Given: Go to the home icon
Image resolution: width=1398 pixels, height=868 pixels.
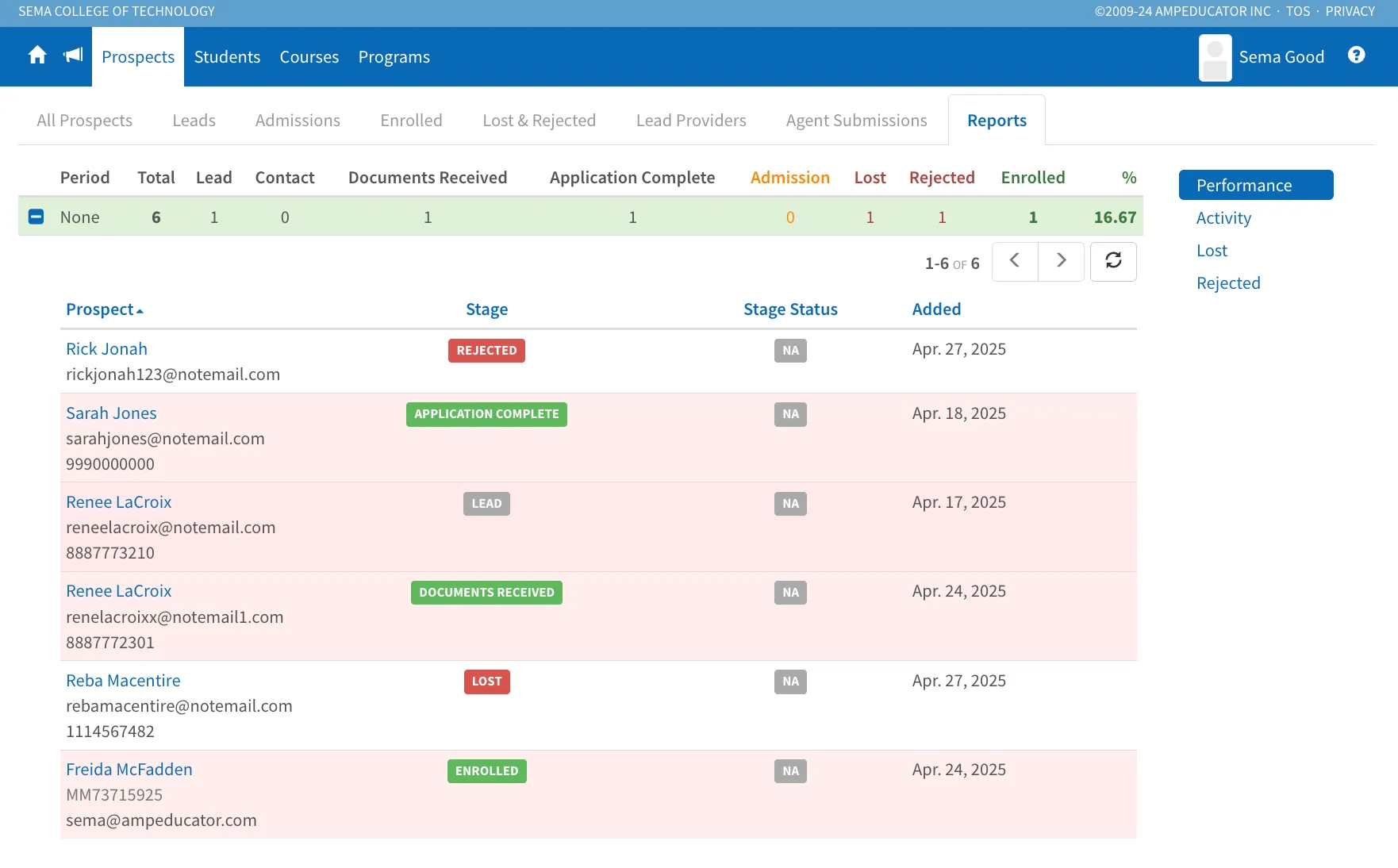Looking at the screenshot, I should coord(37,56).
